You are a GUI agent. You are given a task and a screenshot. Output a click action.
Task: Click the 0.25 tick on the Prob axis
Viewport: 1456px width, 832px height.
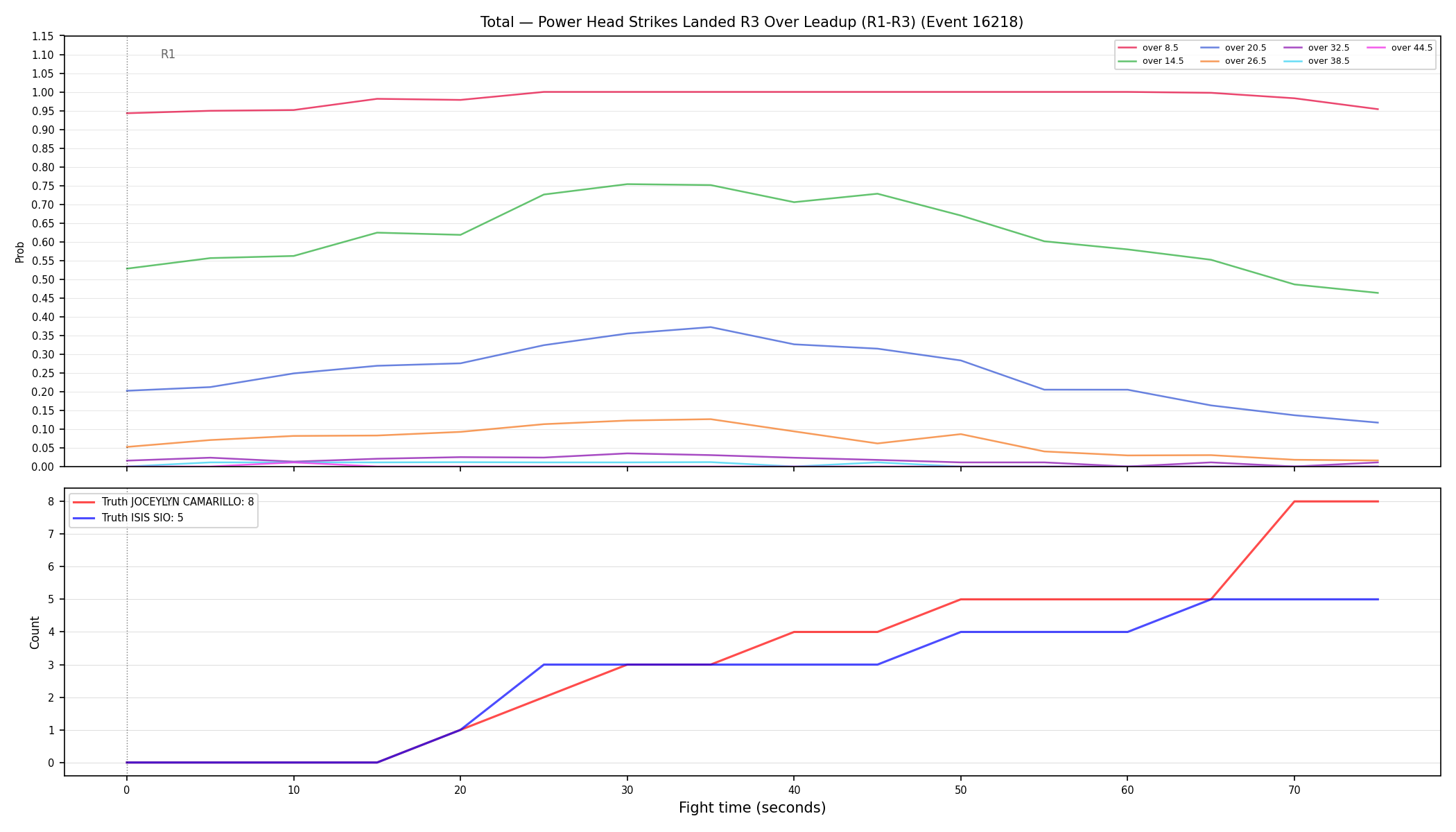click(43, 373)
